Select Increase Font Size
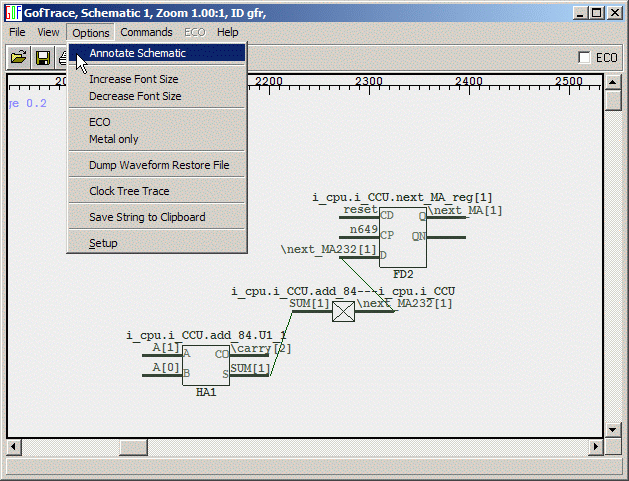This screenshot has width=629, height=481. 134,79
